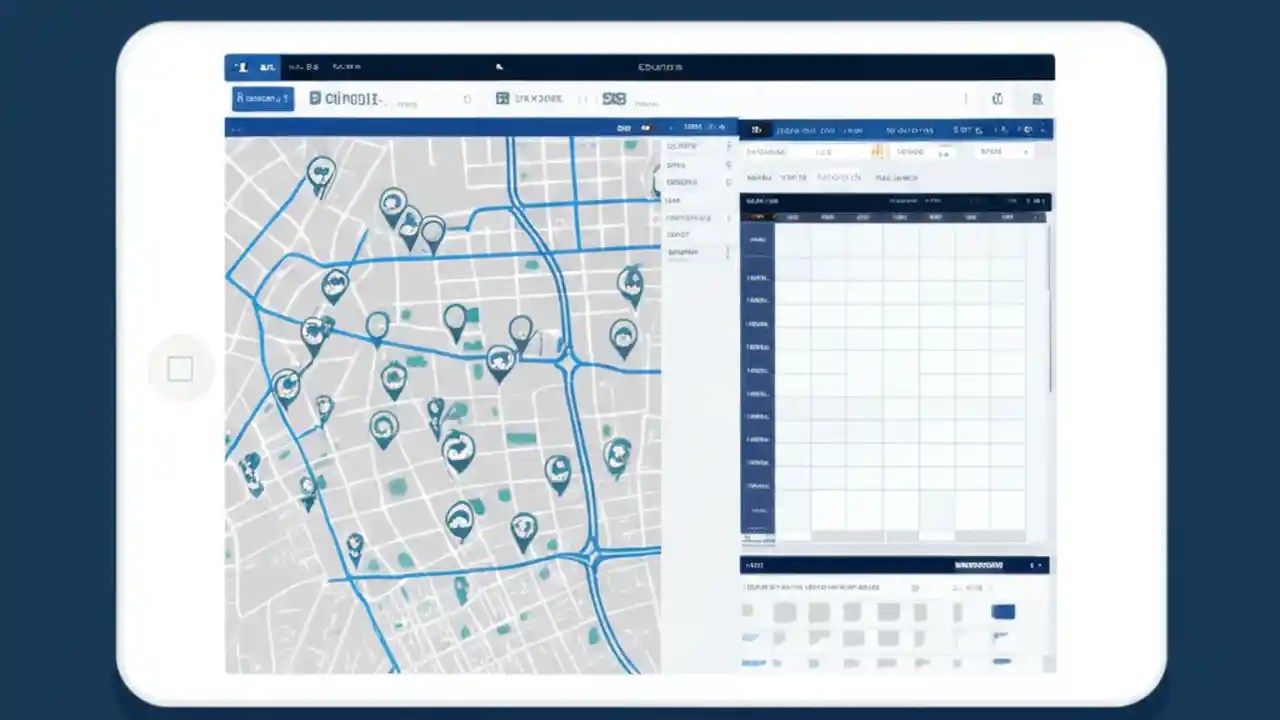
Task: Expand the last sidebar entry with the chevron
Action: pos(688,252)
